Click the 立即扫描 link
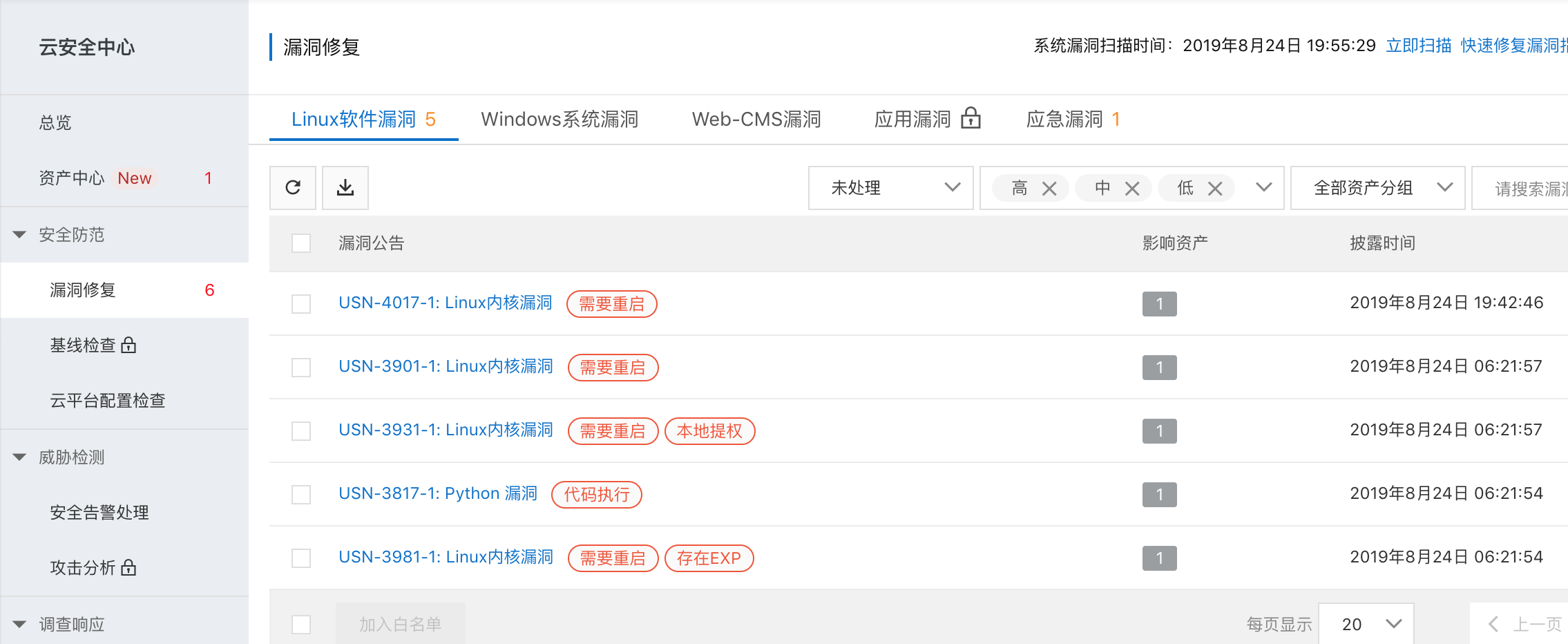The height and width of the screenshot is (644, 1568). [1418, 47]
